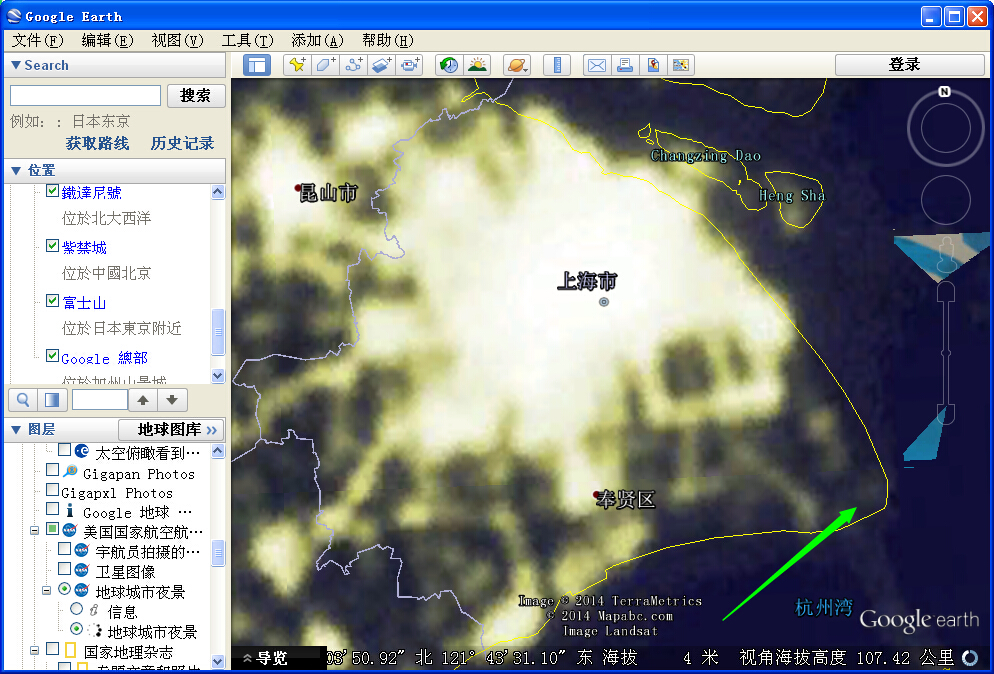
Task: Open the planet switcher dropdown
Action: pos(517,65)
